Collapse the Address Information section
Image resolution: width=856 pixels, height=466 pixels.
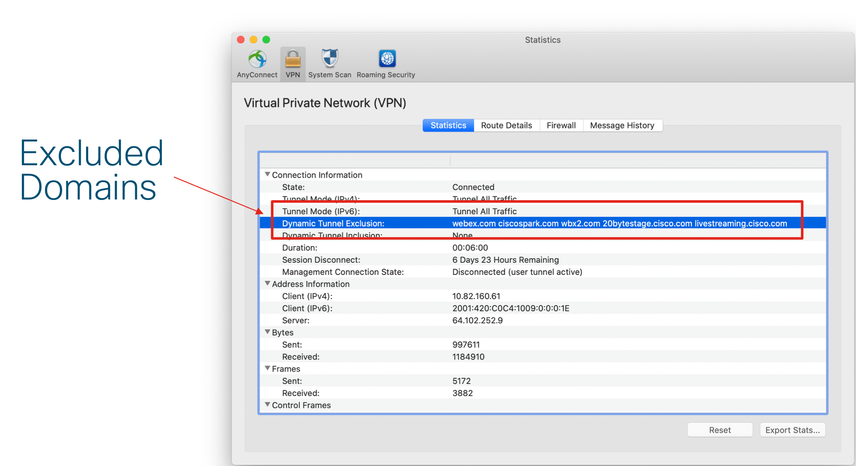click(x=268, y=284)
